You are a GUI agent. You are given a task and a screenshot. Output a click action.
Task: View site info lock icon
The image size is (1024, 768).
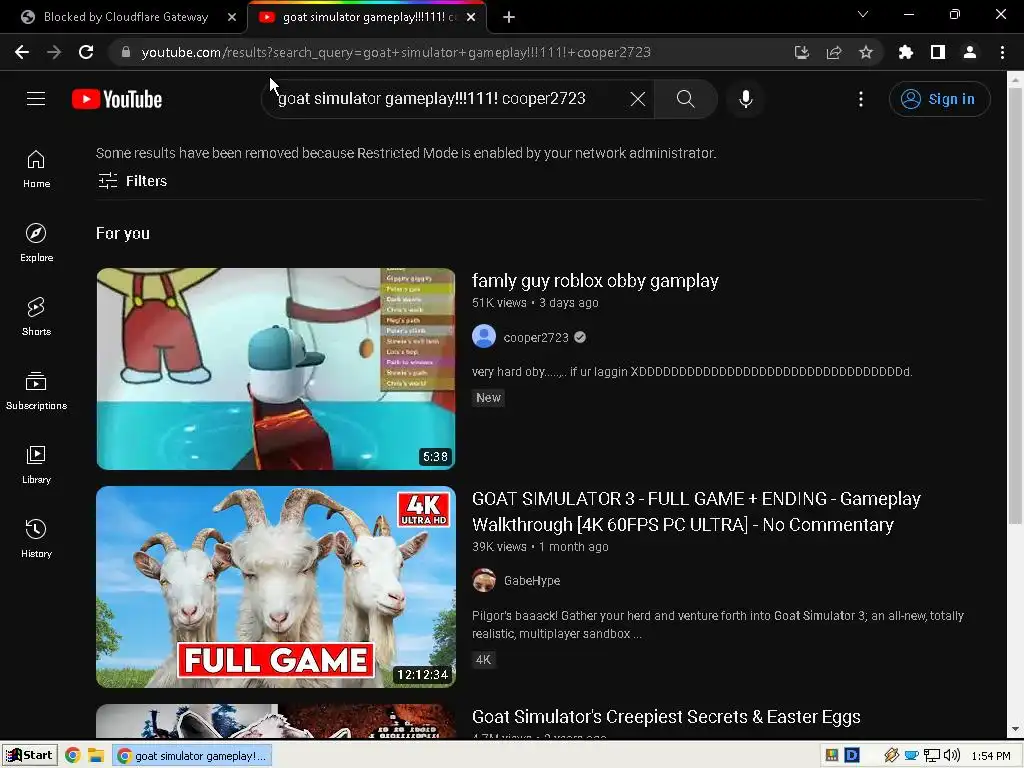pos(125,52)
